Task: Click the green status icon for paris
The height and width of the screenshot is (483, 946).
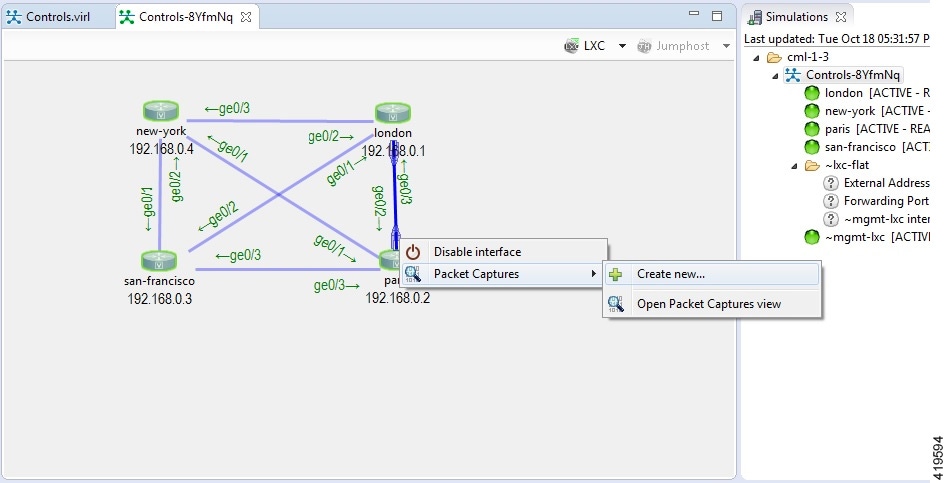Action: (812, 129)
